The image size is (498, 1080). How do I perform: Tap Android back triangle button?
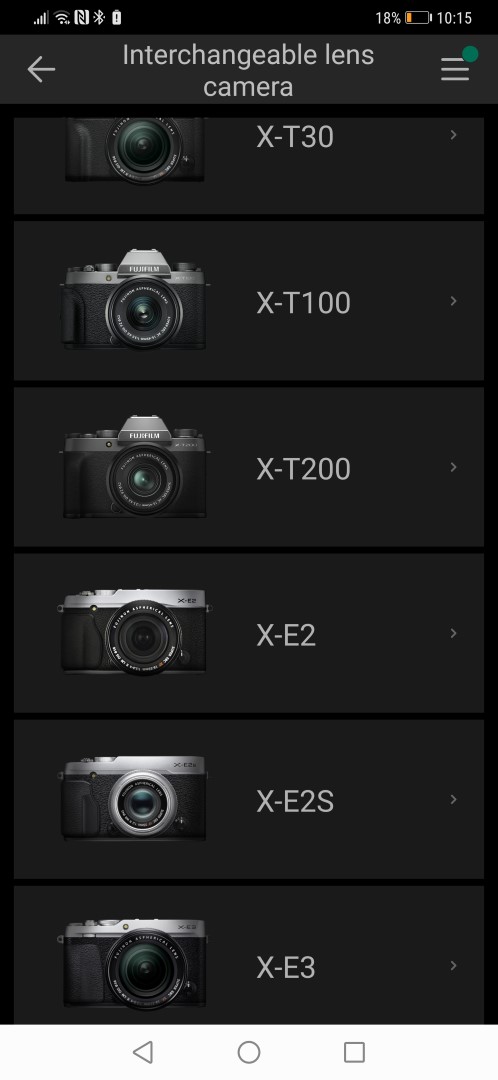143,1052
